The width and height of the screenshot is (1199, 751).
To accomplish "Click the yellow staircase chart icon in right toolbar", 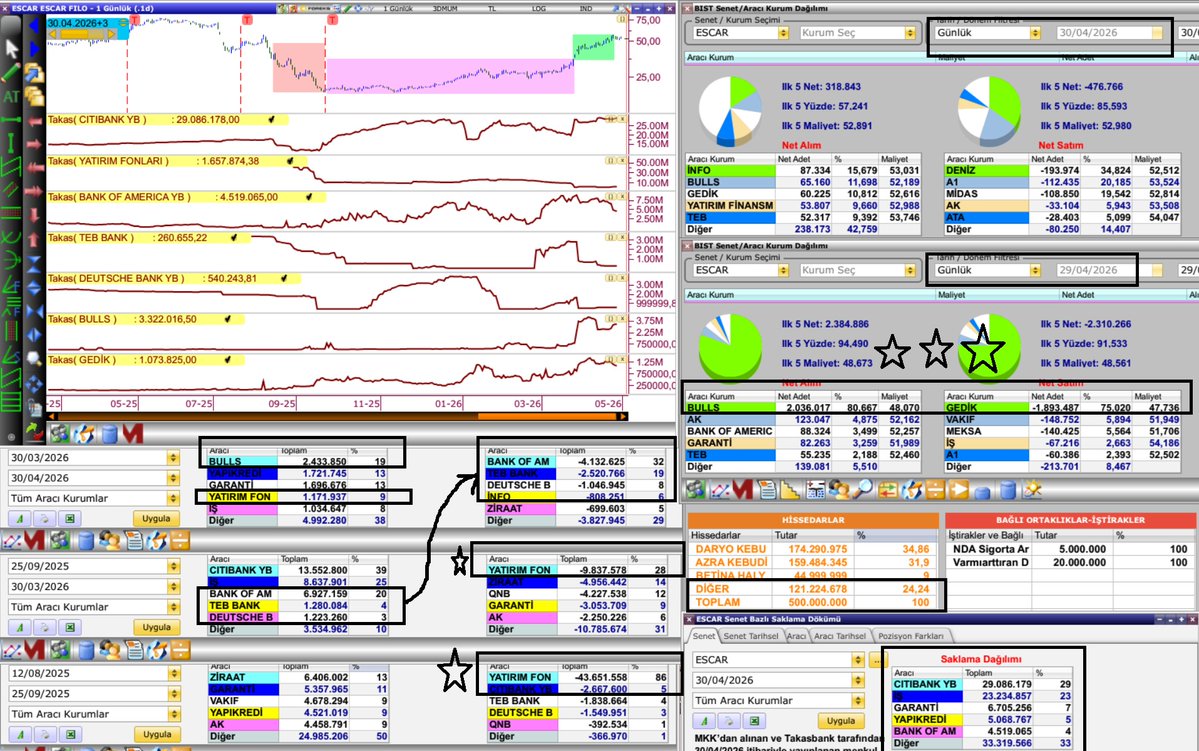I will [790, 489].
